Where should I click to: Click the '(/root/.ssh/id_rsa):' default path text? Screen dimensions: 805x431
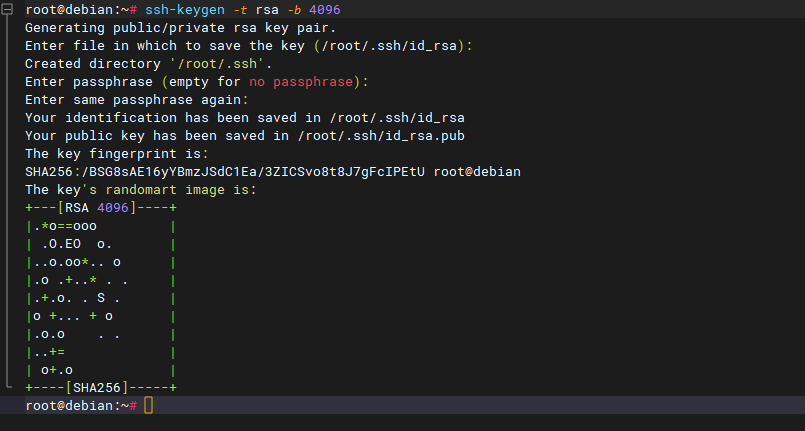pos(393,46)
